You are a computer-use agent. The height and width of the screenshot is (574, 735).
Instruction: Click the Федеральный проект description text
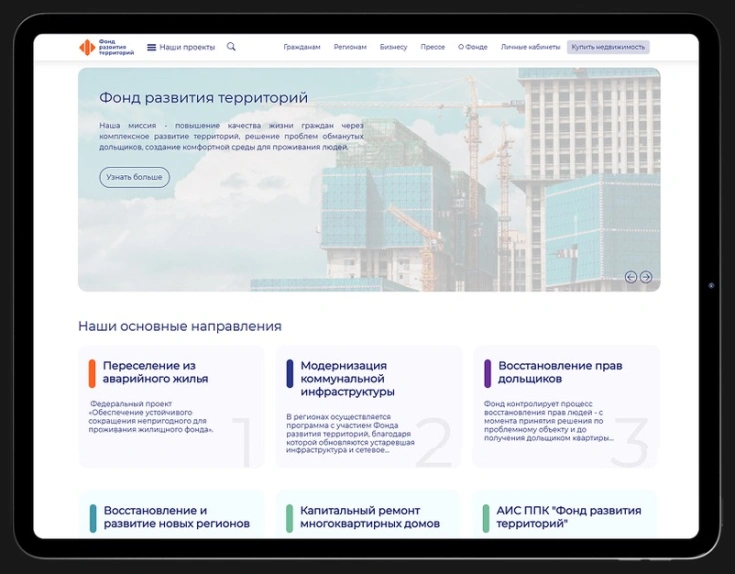click(x=151, y=417)
